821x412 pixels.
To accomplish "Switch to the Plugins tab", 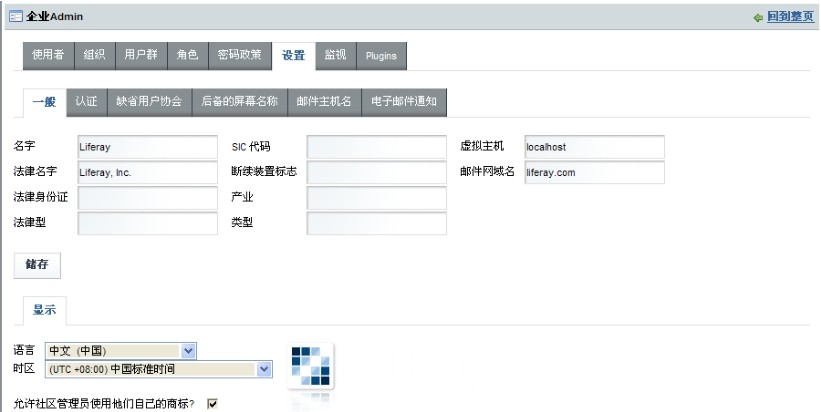I will pyautogui.click(x=381, y=55).
